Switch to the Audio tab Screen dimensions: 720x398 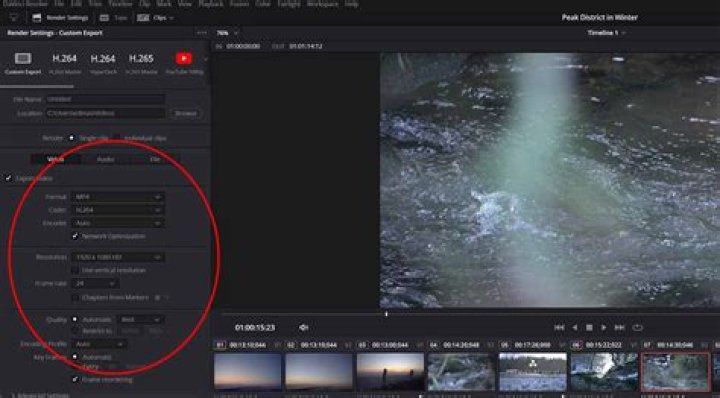[106, 159]
